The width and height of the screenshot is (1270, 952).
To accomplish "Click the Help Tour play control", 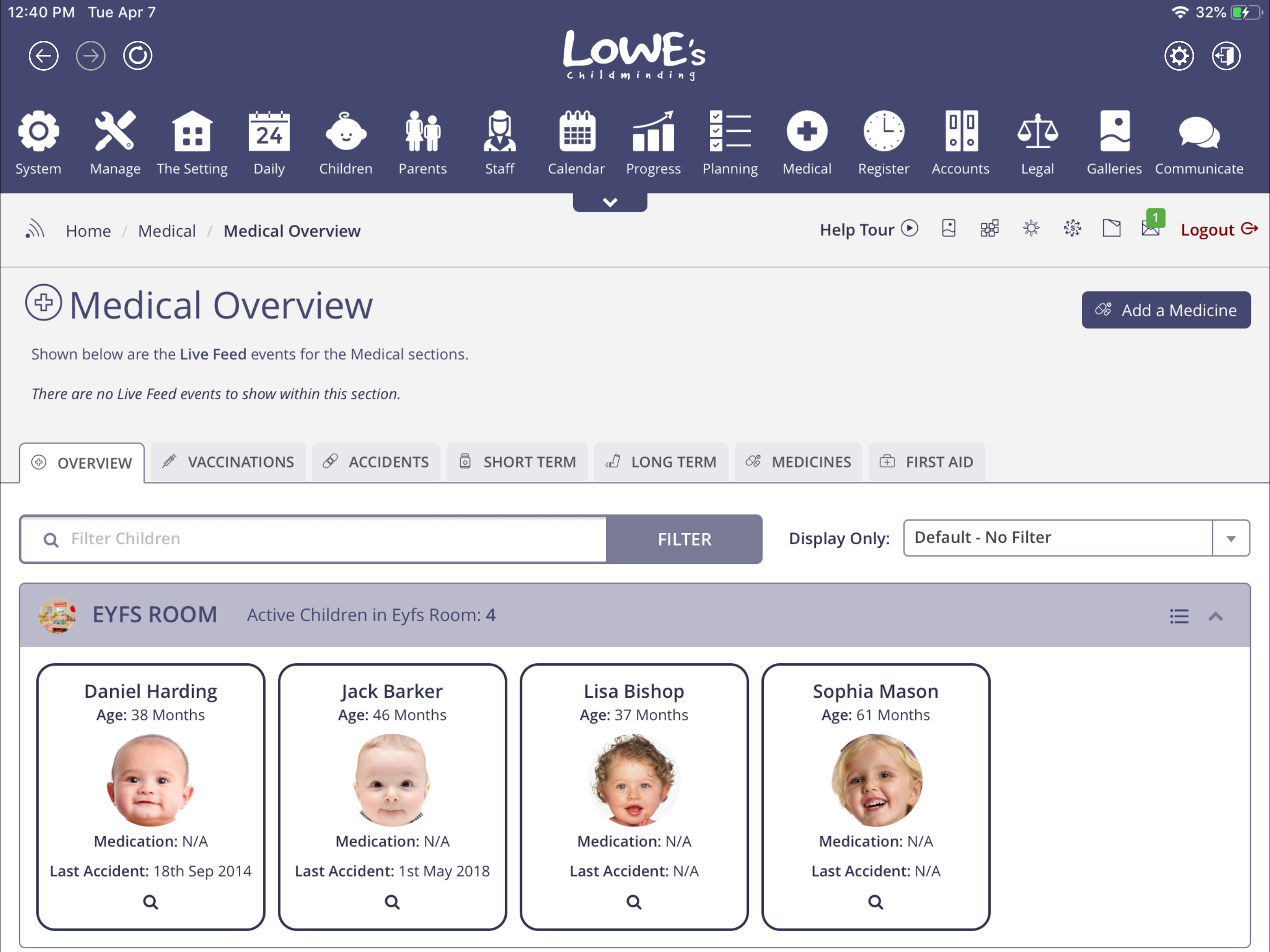I will 909,229.
